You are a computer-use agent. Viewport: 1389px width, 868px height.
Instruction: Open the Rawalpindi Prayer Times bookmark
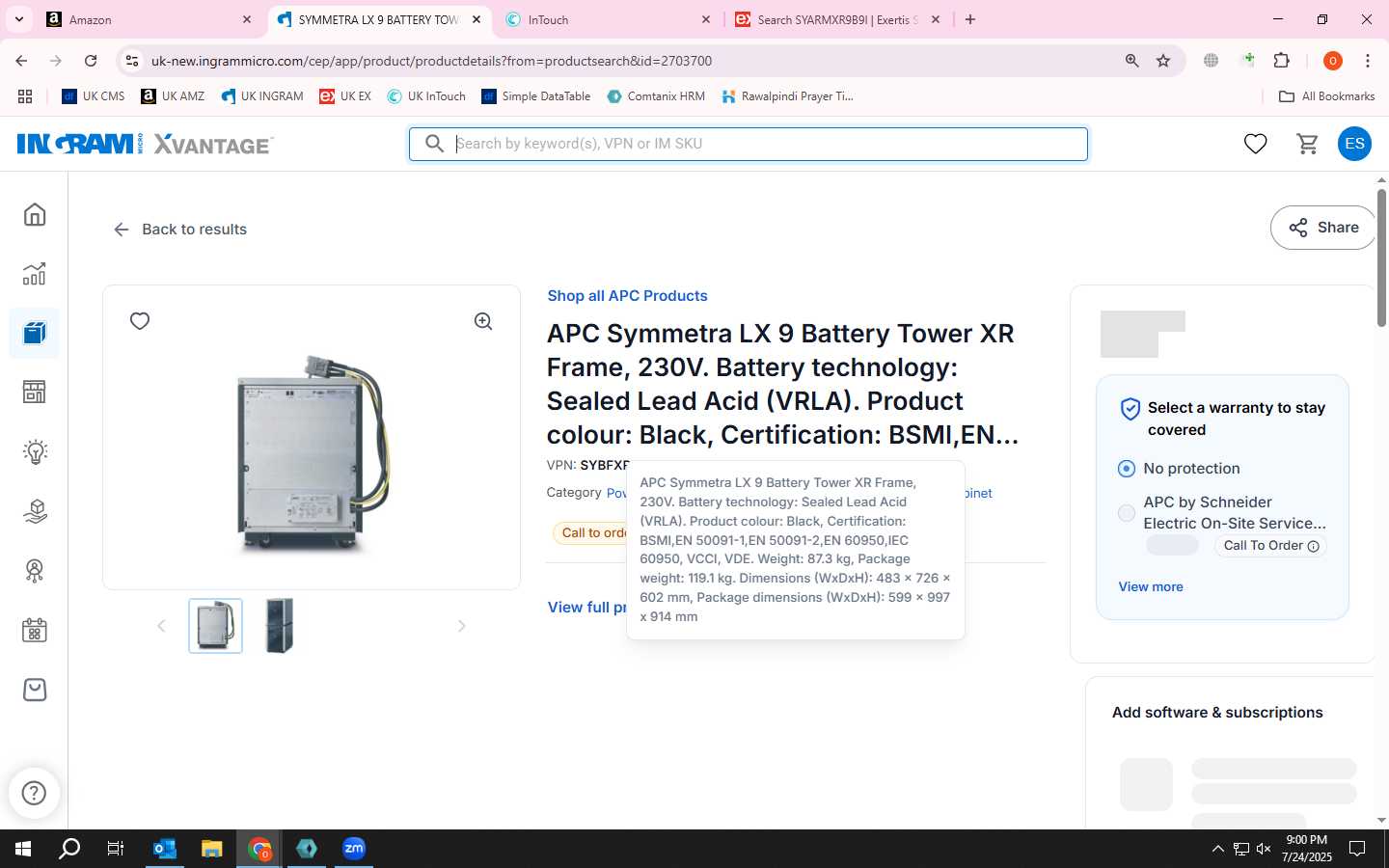787,96
